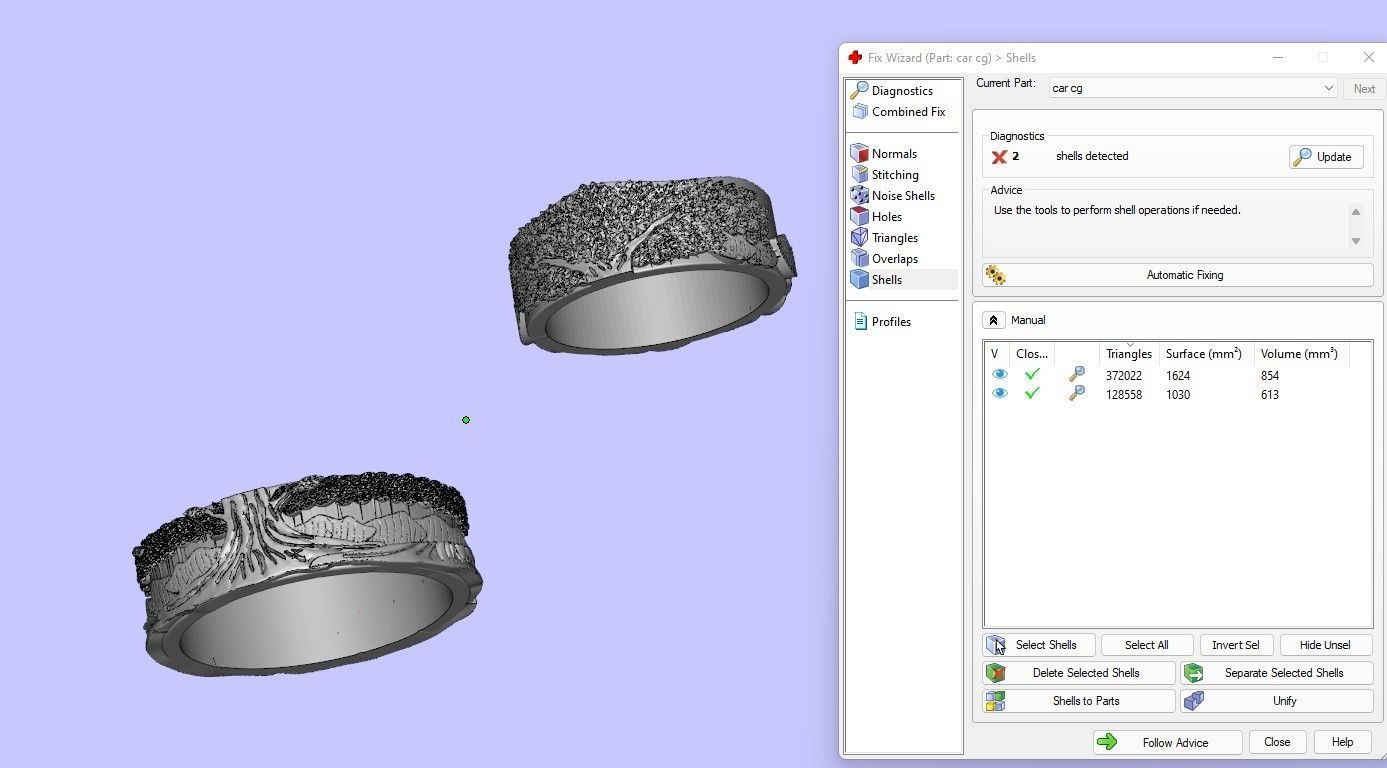Click the lower ring model in the viewport
The height and width of the screenshot is (768, 1387).
pos(308,574)
